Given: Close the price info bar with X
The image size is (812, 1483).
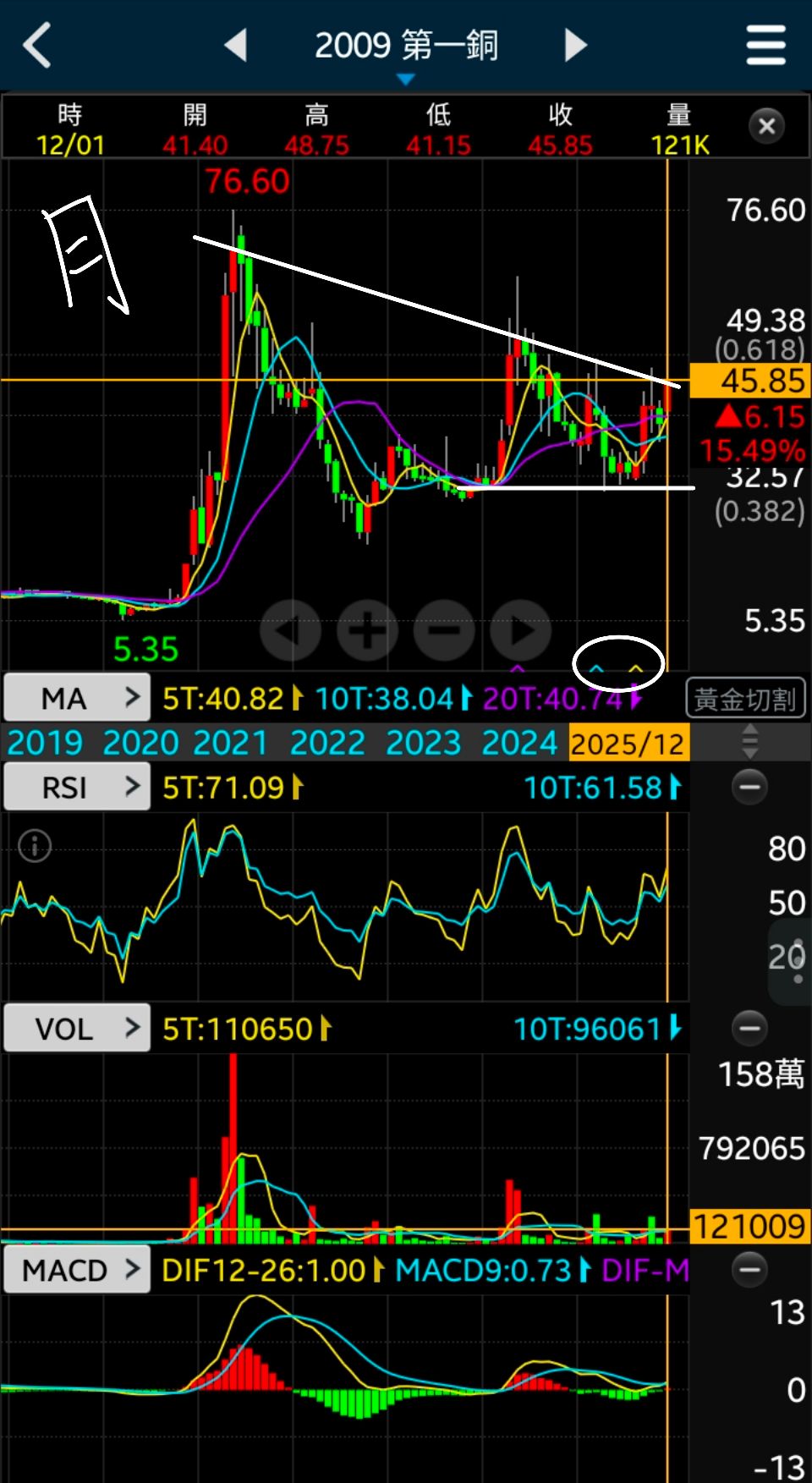Looking at the screenshot, I should pyautogui.click(x=767, y=127).
